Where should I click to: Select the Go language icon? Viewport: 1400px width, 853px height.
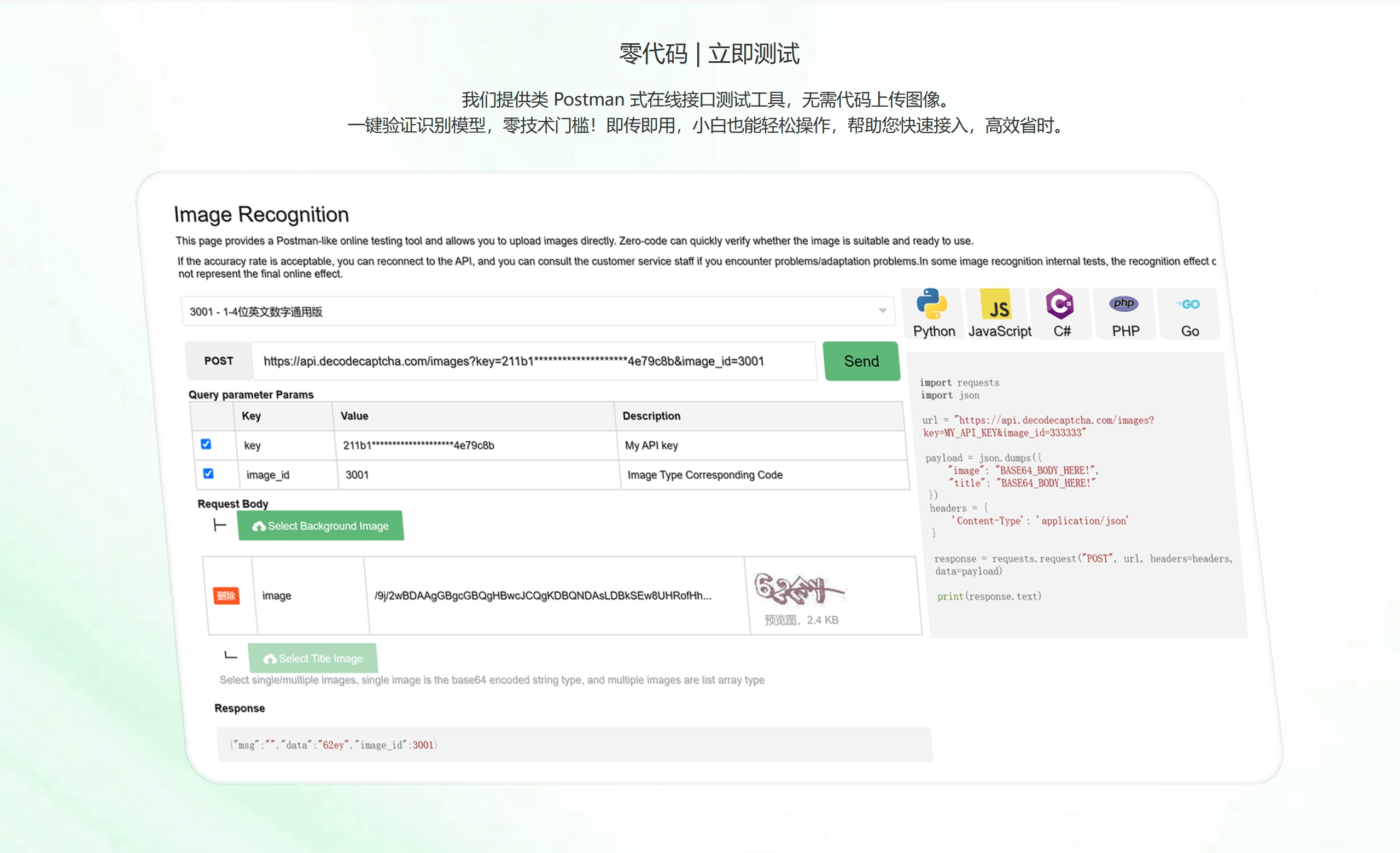click(x=1189, y=305)
